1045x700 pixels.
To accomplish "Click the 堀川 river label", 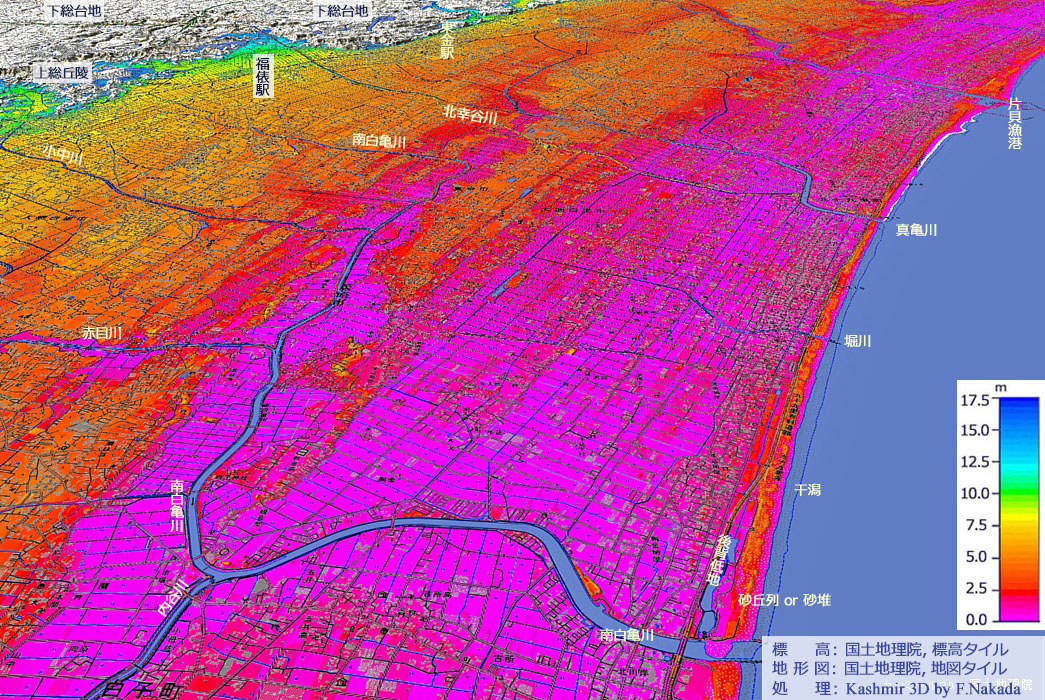I will [x=857, y=341].
